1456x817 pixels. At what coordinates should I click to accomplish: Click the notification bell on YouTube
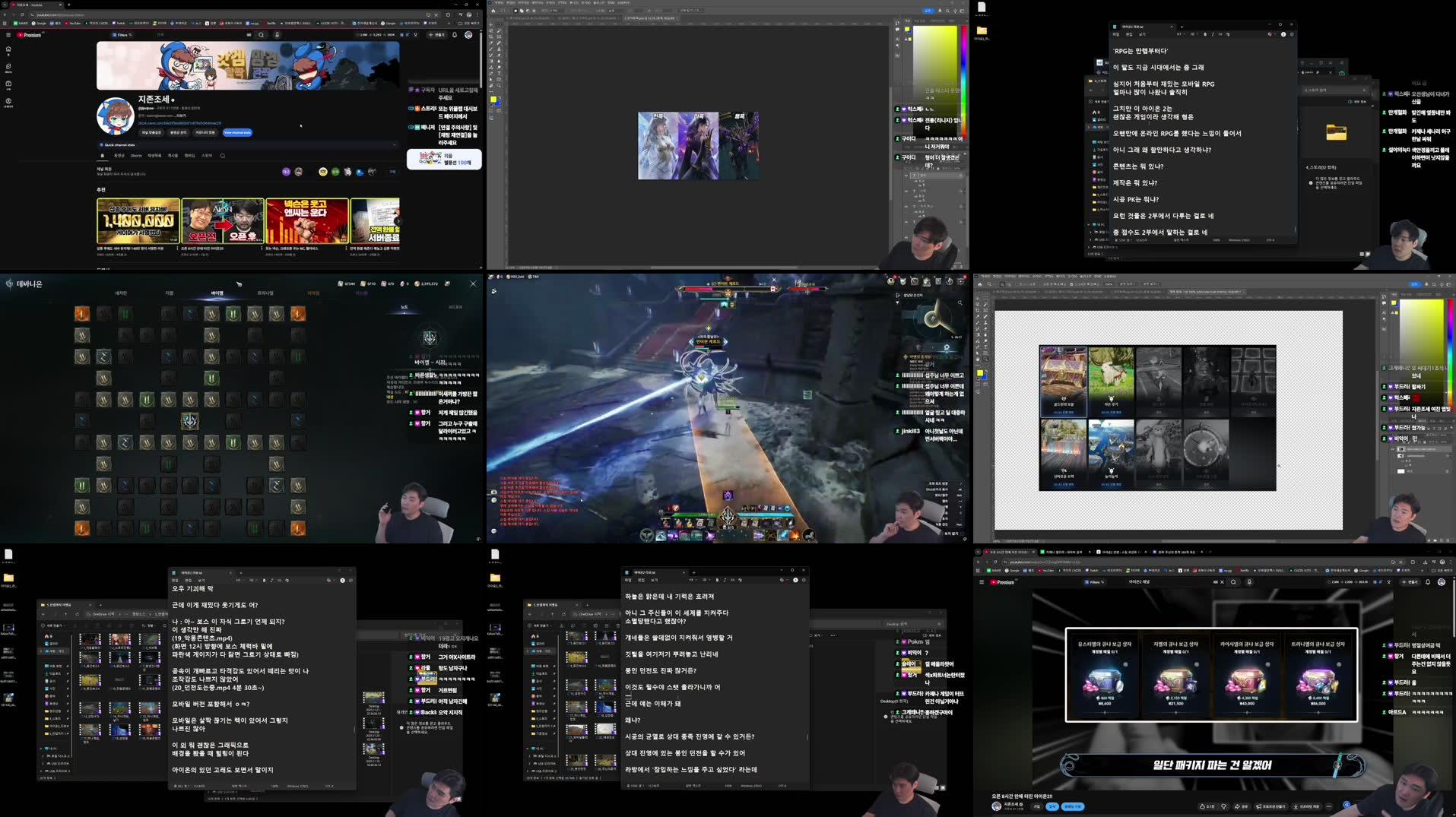(454, 35)
